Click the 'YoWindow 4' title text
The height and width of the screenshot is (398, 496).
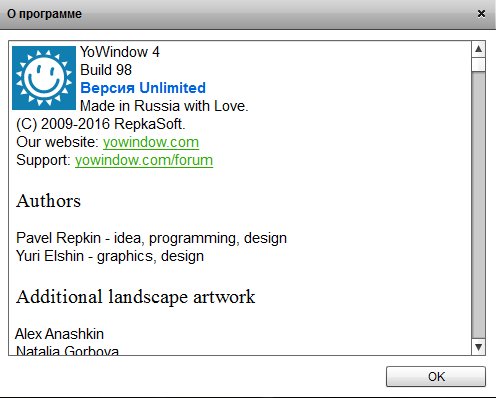120,52
